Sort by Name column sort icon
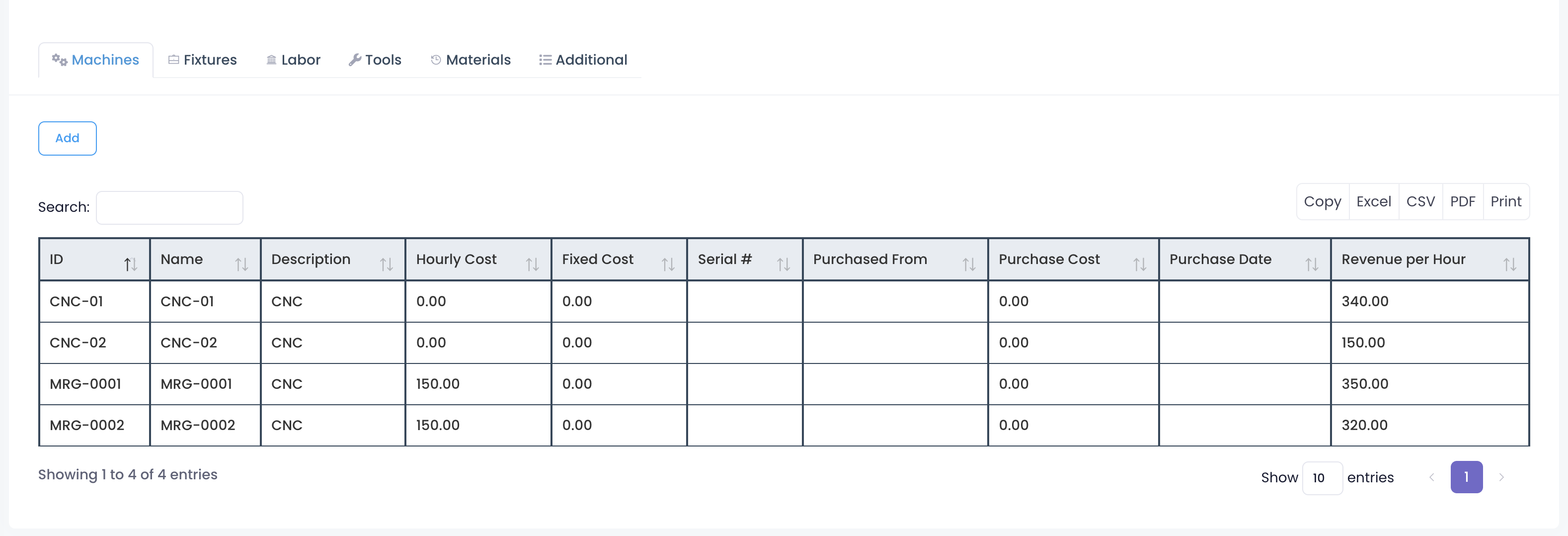Viewport: 1568px width, 536px height. pos(241,265)
